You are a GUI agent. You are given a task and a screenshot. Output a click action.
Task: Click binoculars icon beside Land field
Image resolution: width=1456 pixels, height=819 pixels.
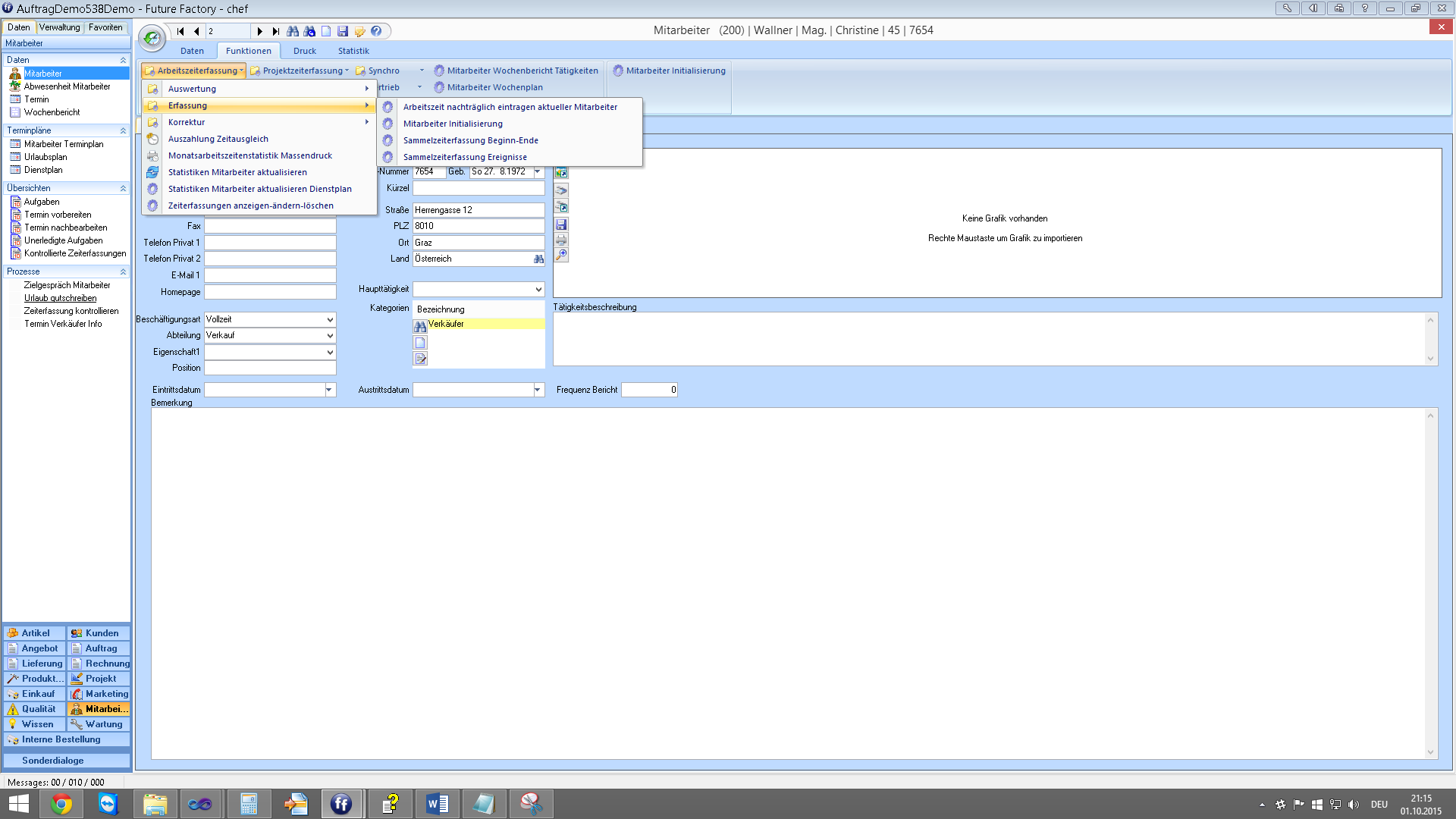click(538, 259)
